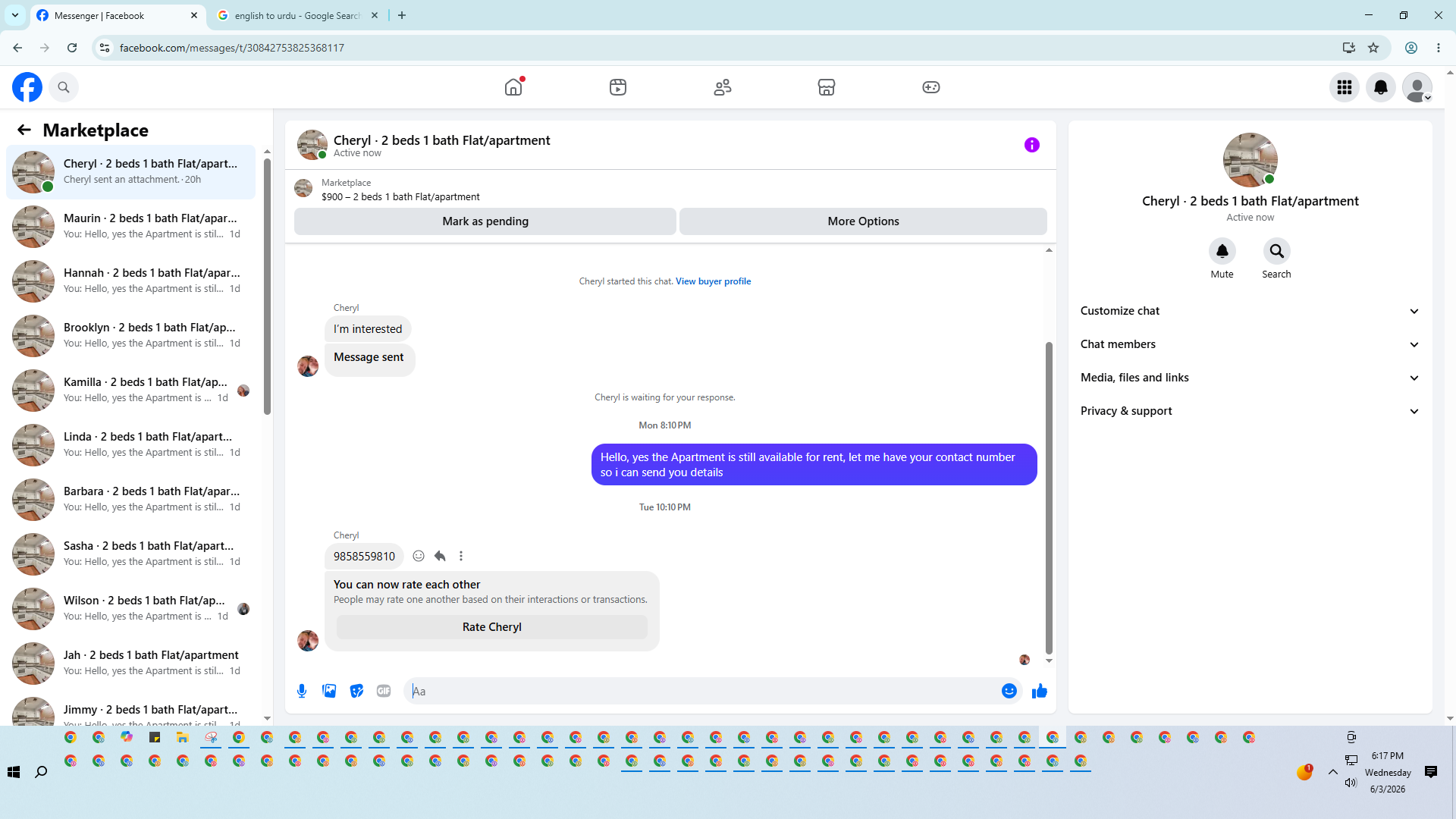Expand Media, files and links section
Viewport: 1456px width, 819px height.
pos(1250,378)
